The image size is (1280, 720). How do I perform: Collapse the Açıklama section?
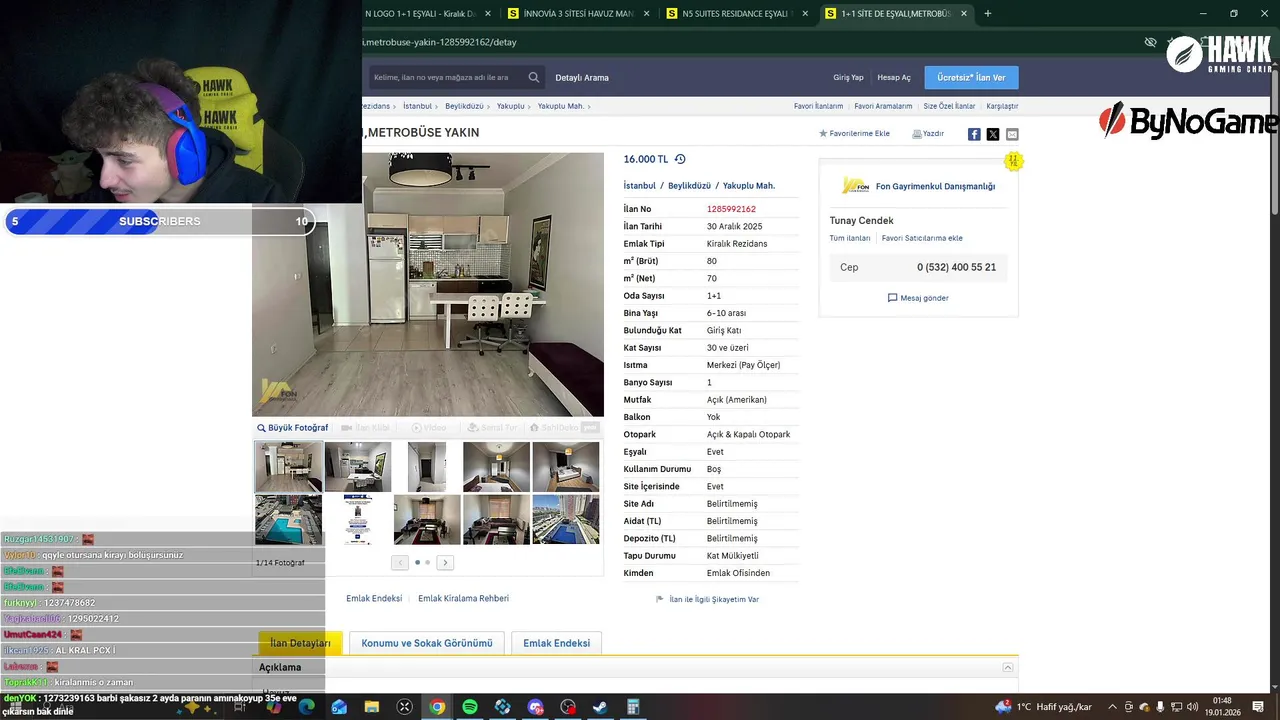[1008, 667]
